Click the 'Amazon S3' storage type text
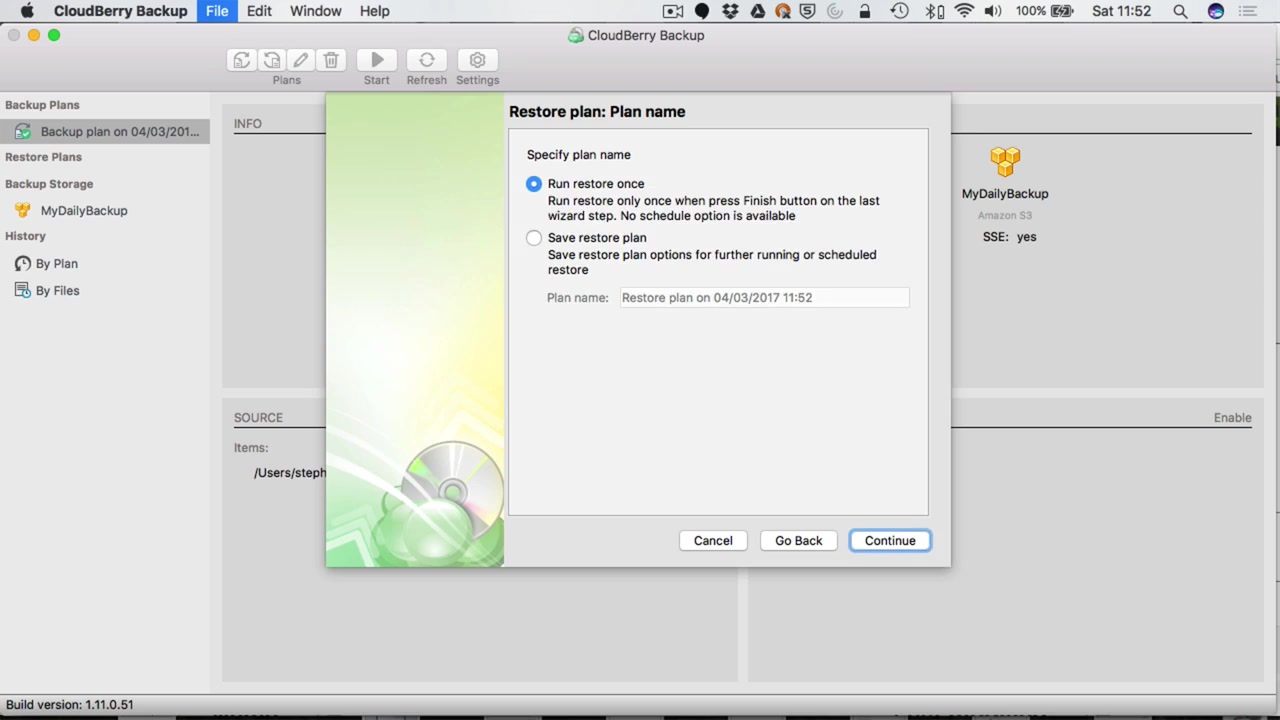The image size is (1280, 720). pos(1005,215)
